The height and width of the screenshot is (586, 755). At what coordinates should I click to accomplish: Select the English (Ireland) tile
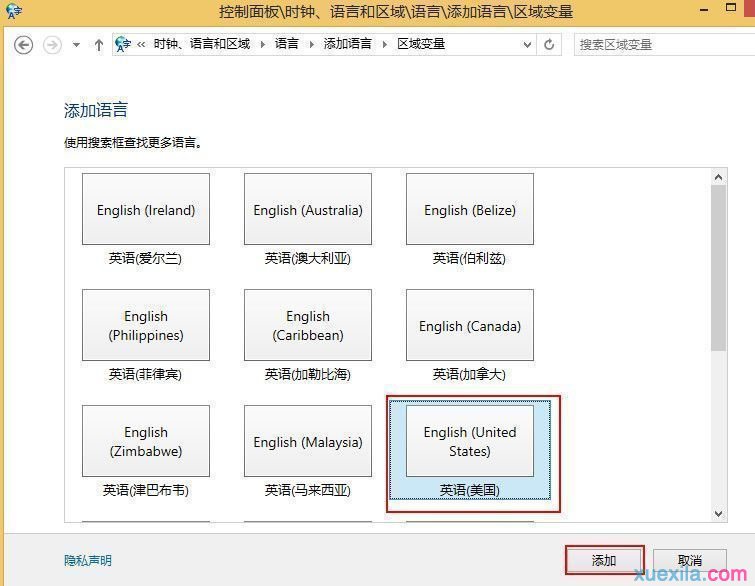(146, 209)
